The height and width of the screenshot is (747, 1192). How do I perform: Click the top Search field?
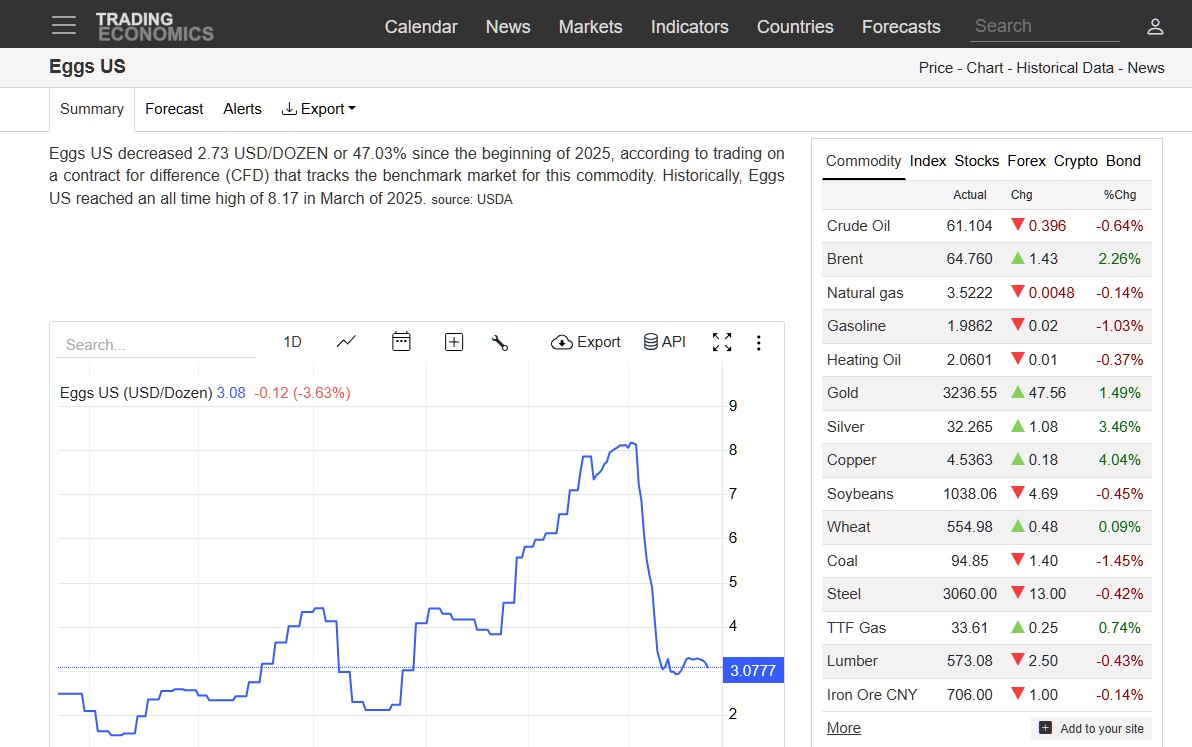click(1045, 27)
